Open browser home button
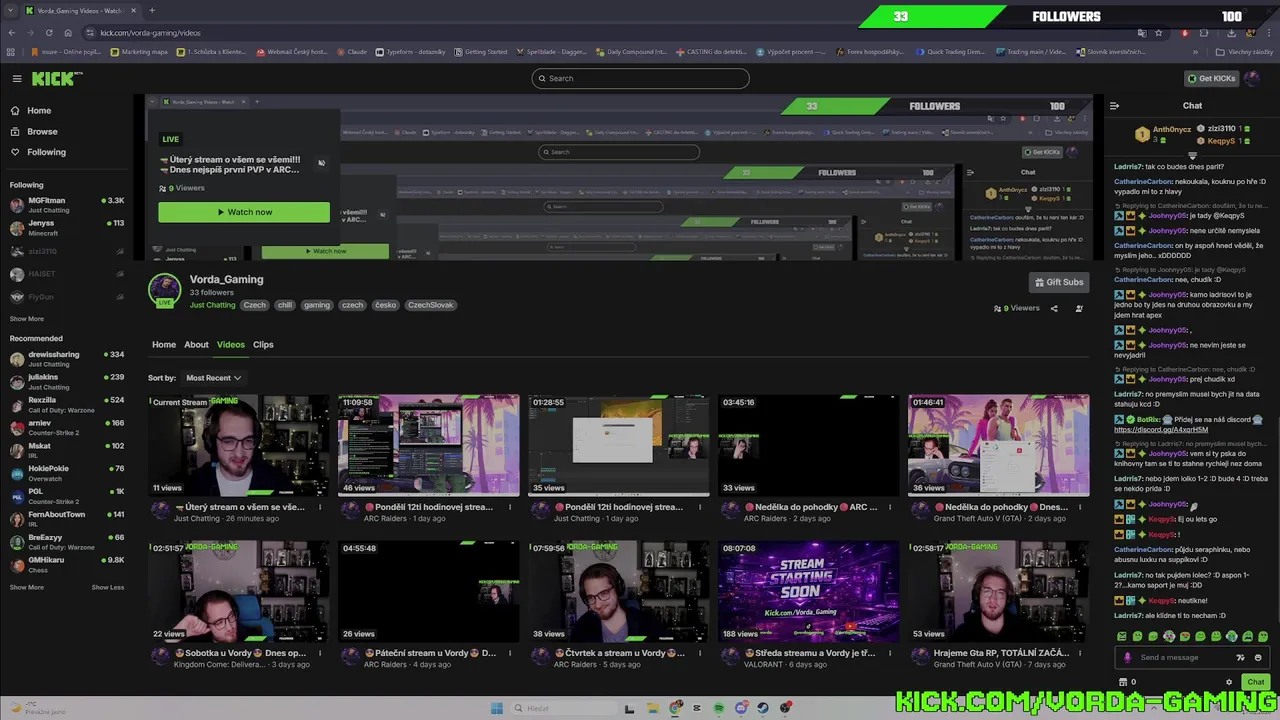The image size is (1280, 720). click(68, 32)
